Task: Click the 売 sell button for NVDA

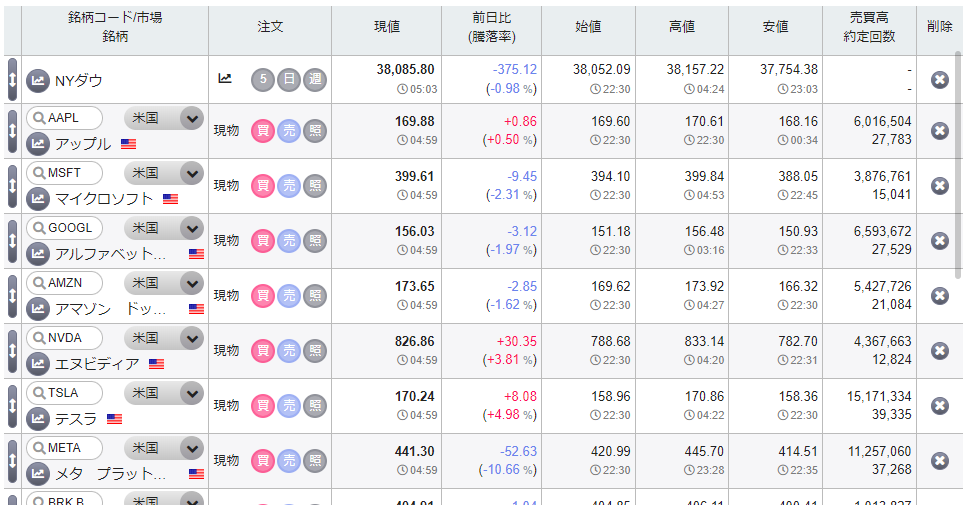Action: tap(288, 350)
